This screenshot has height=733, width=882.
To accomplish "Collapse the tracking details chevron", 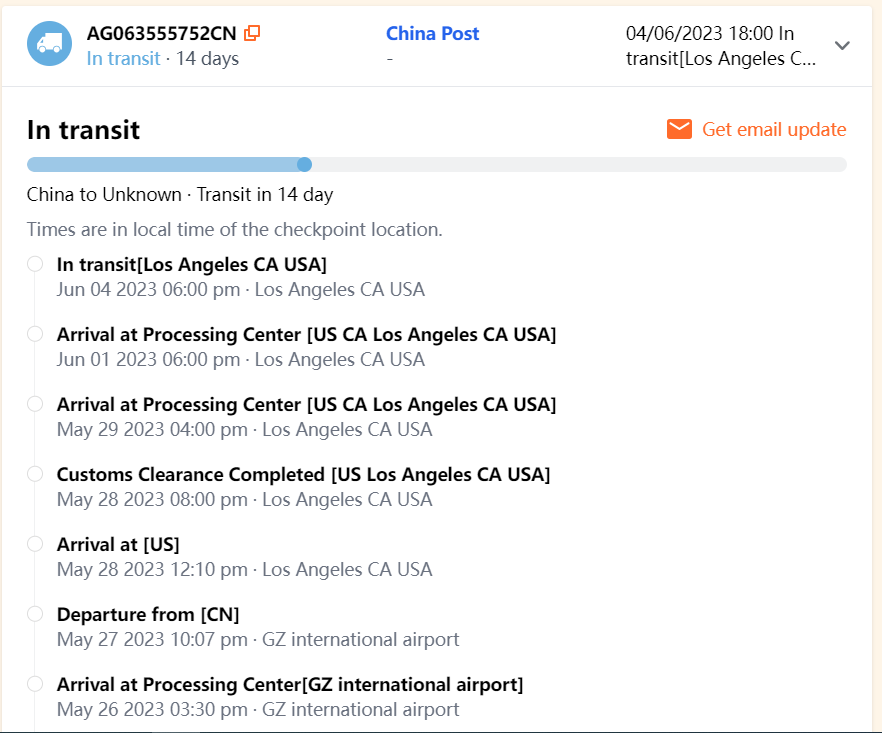I will [842, 45].
